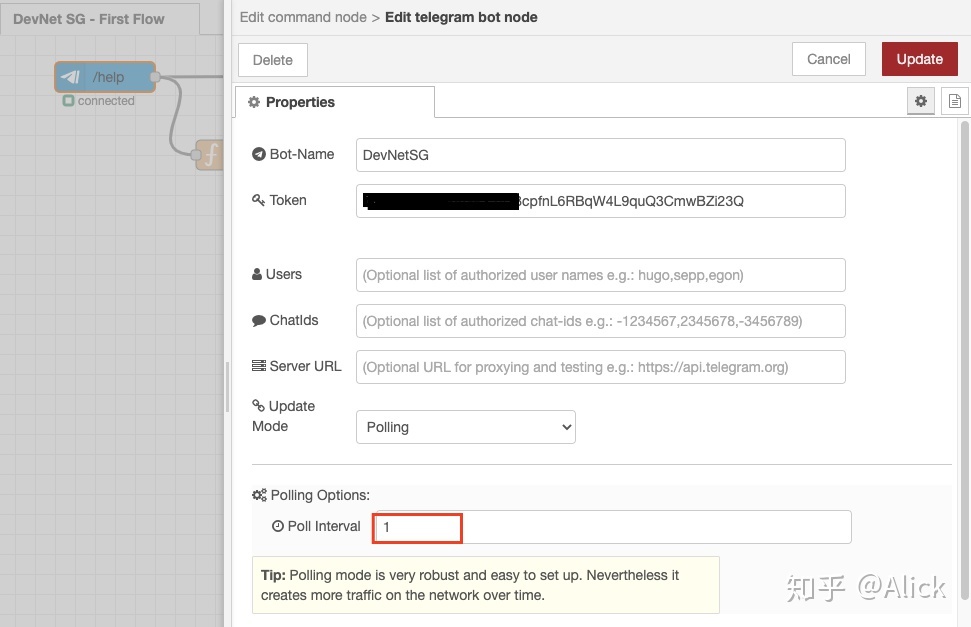Click the sidebar resize handle
The image size is (971, 627).
pos(227,387)
